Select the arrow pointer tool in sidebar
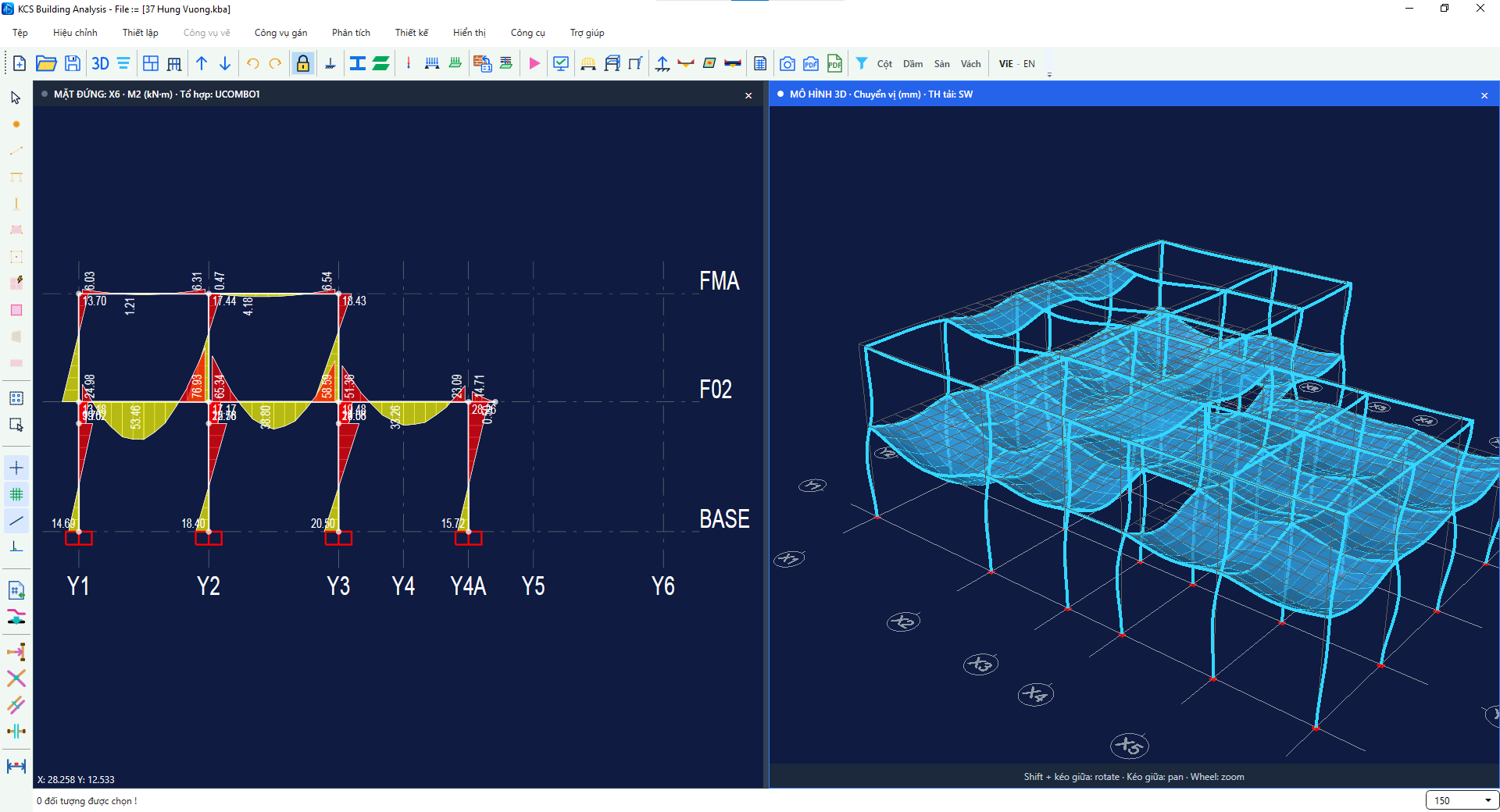The width and height of the screenshot is (1500, 812). [x=16, y=98]
